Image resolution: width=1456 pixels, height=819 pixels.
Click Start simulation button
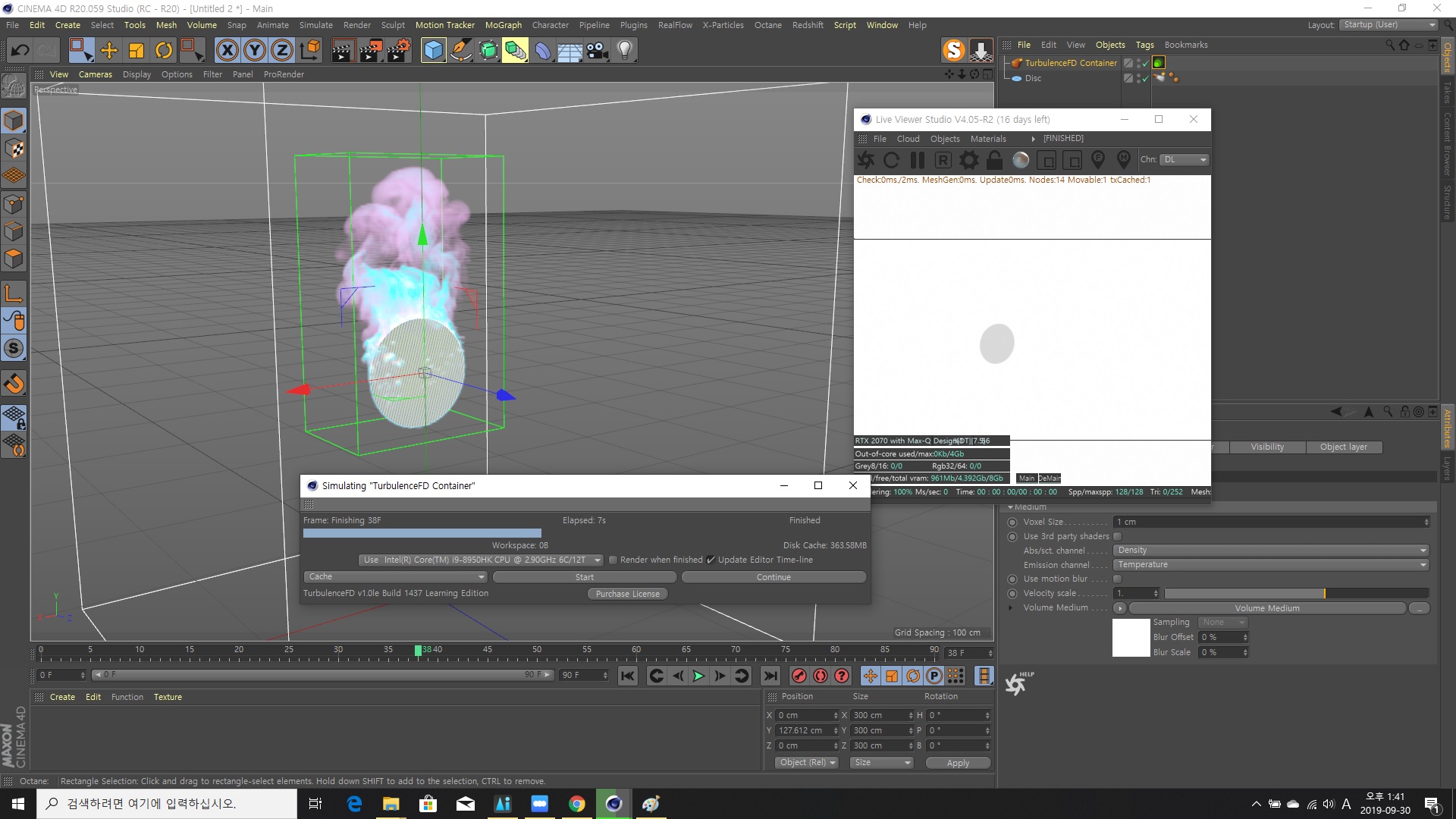(584, 577)
